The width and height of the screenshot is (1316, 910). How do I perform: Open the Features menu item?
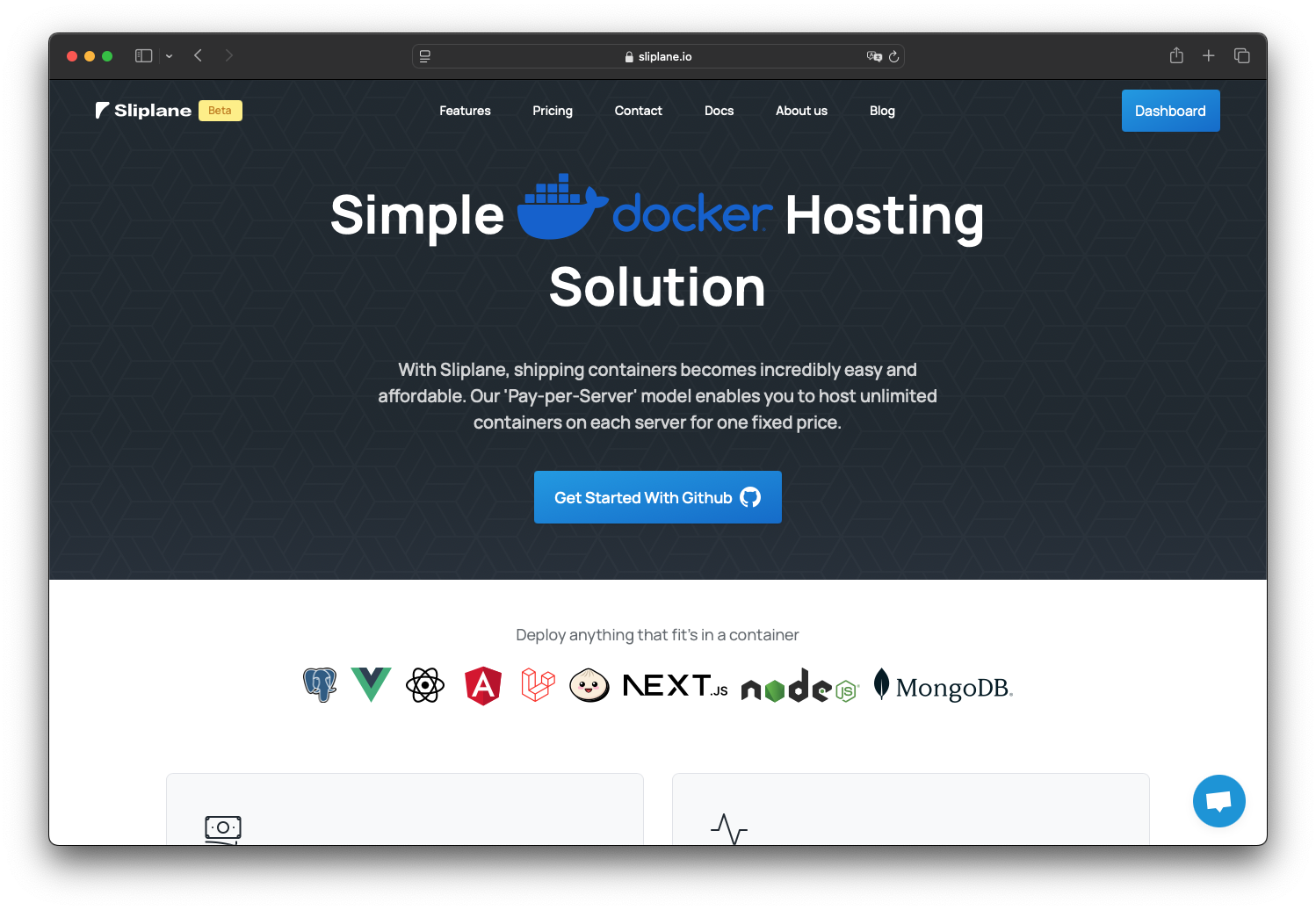point(465,111)
